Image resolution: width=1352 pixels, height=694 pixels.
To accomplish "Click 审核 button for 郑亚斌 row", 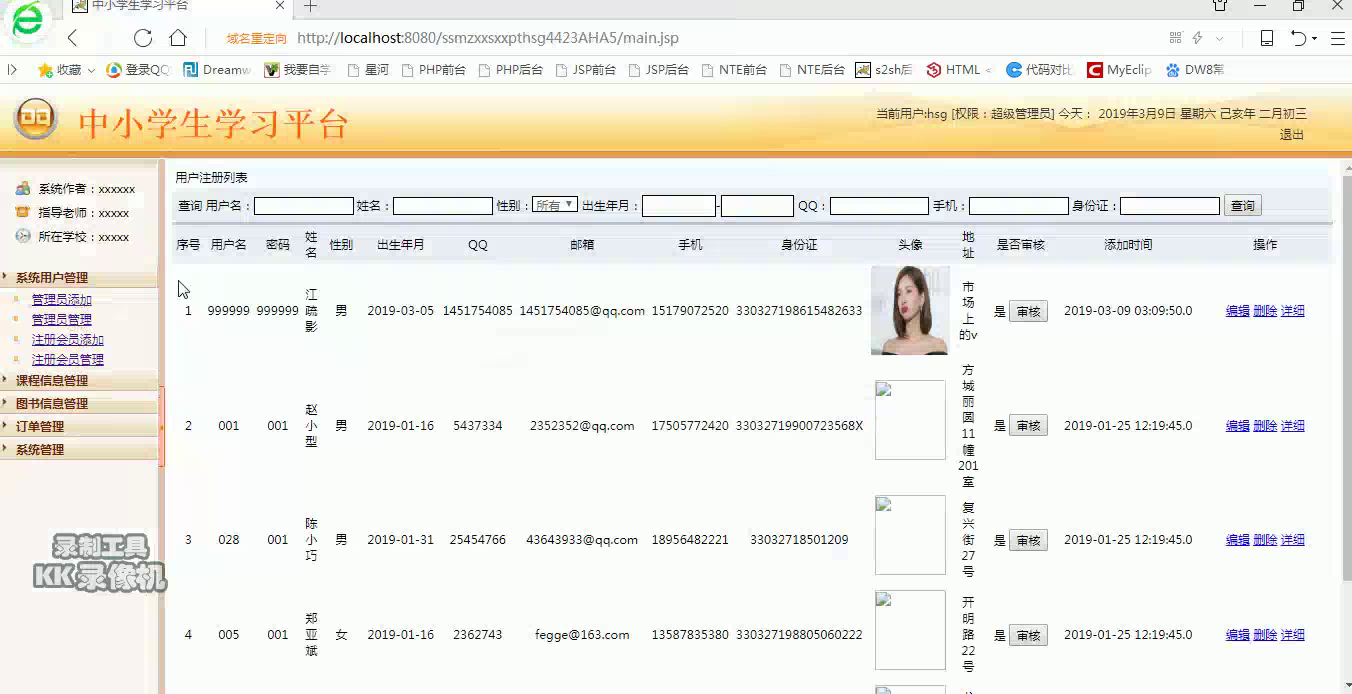I will (x=1028, y=636).
